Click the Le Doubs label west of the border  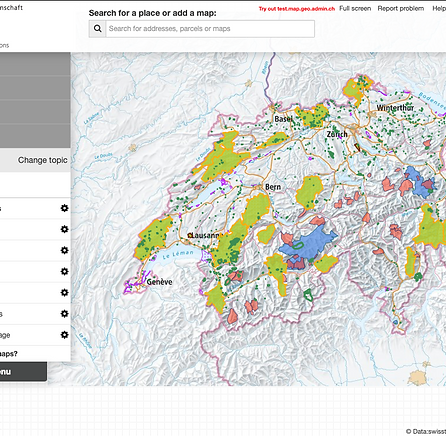[x=103, y=156]
